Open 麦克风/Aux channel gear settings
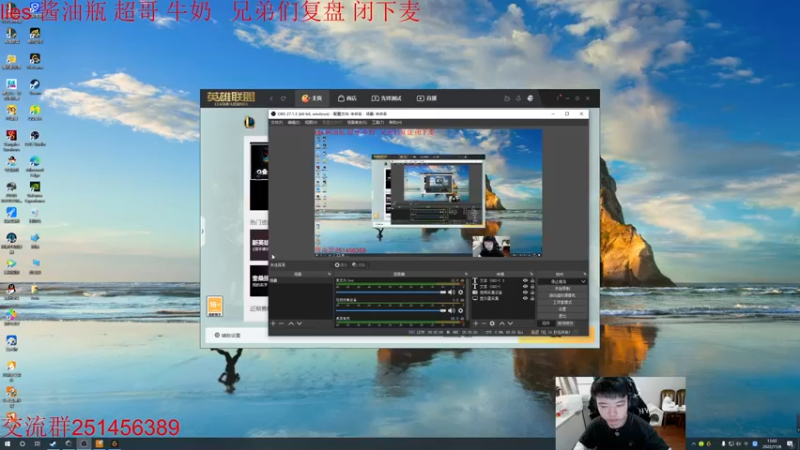Screen dimensions: 800x450 460,292
